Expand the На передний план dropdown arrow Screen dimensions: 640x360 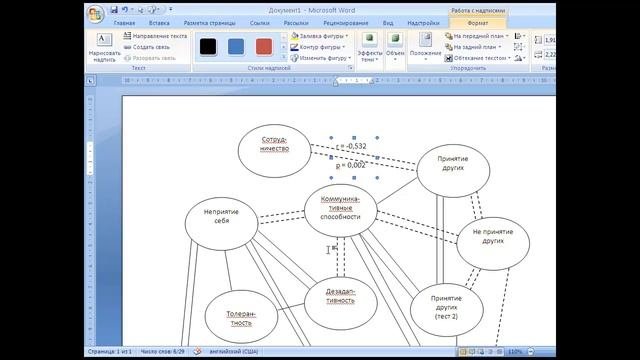(x=507, y=36)
